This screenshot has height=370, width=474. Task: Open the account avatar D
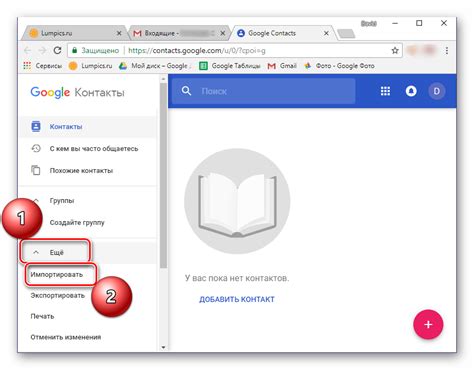click(437, 91)
